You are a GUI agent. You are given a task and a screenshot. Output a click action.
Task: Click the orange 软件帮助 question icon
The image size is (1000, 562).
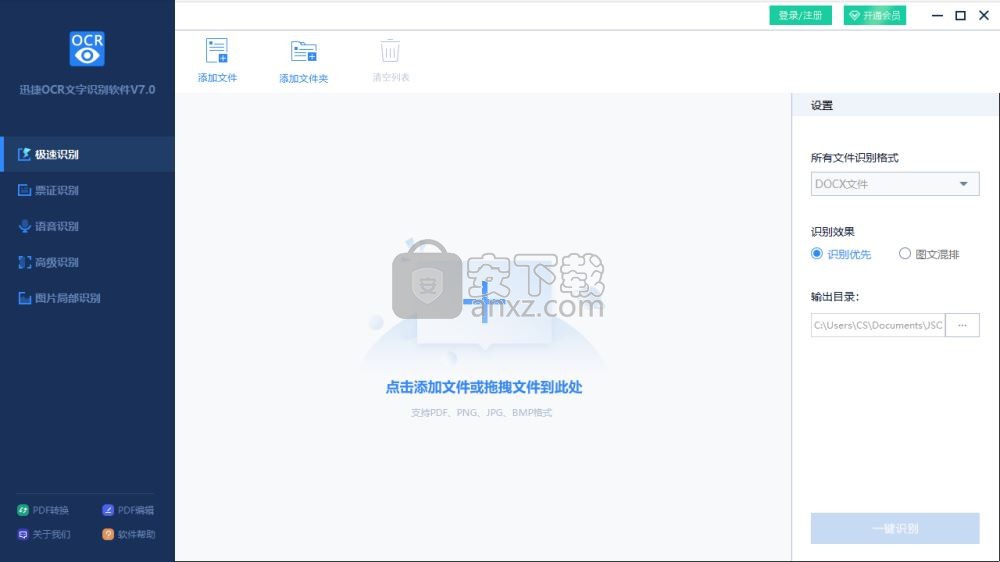pos(108,535)
